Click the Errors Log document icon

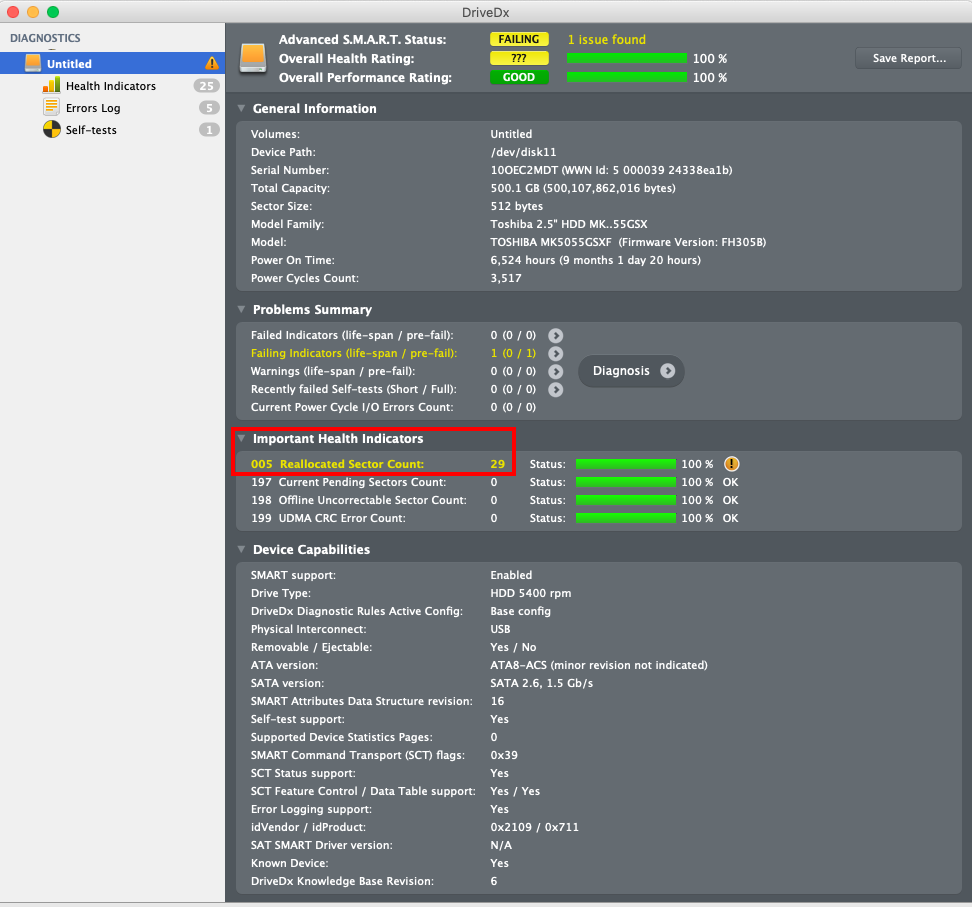click(x=51, y=108)
